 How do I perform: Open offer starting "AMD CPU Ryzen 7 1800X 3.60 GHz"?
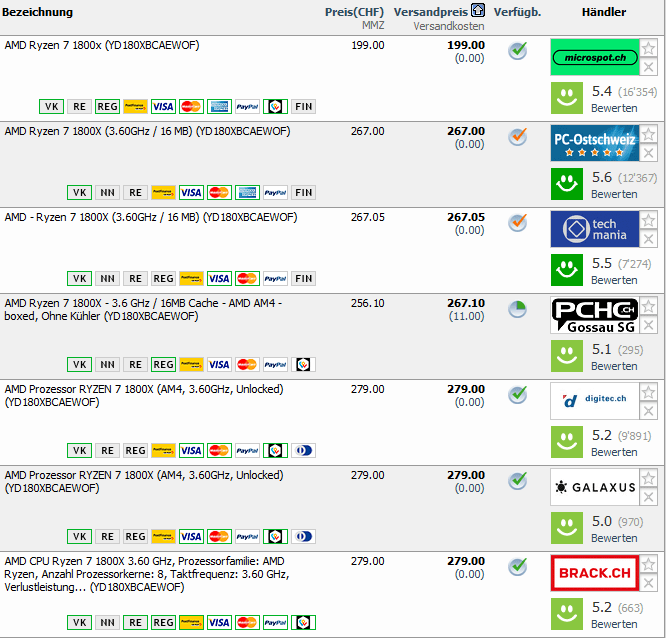tap(147, 574)
